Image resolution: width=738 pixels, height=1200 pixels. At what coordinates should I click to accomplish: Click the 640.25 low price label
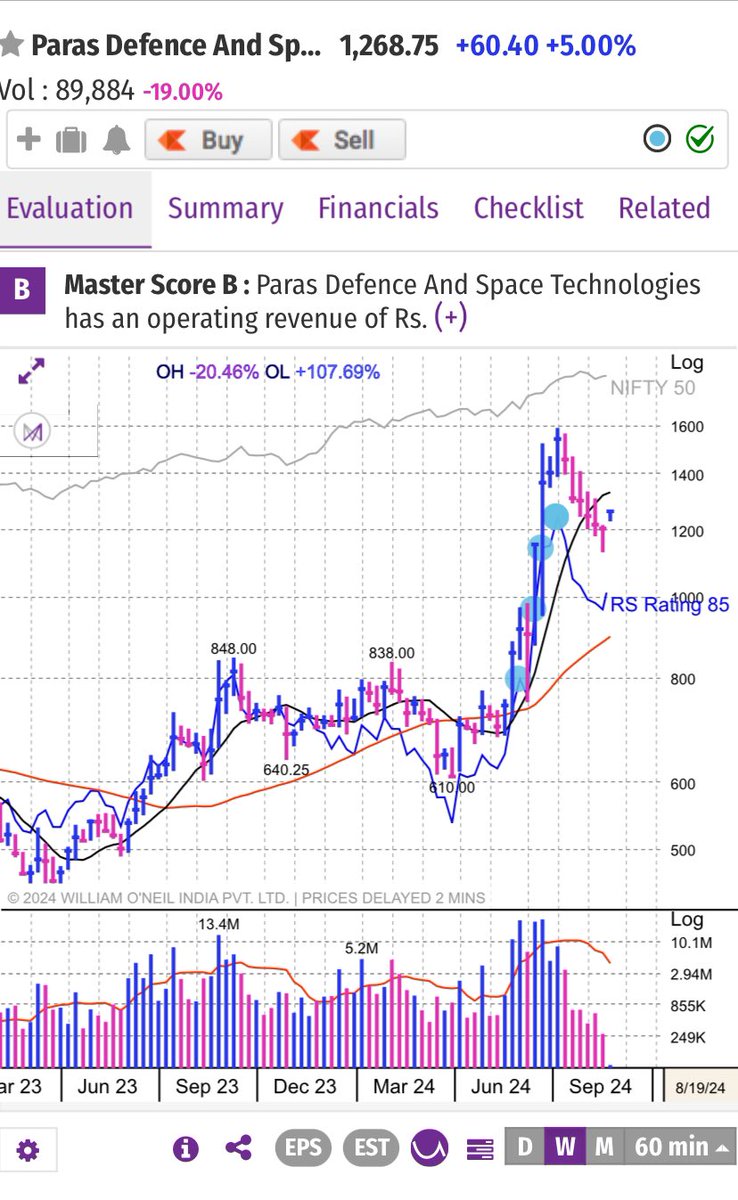coord(285,770)
